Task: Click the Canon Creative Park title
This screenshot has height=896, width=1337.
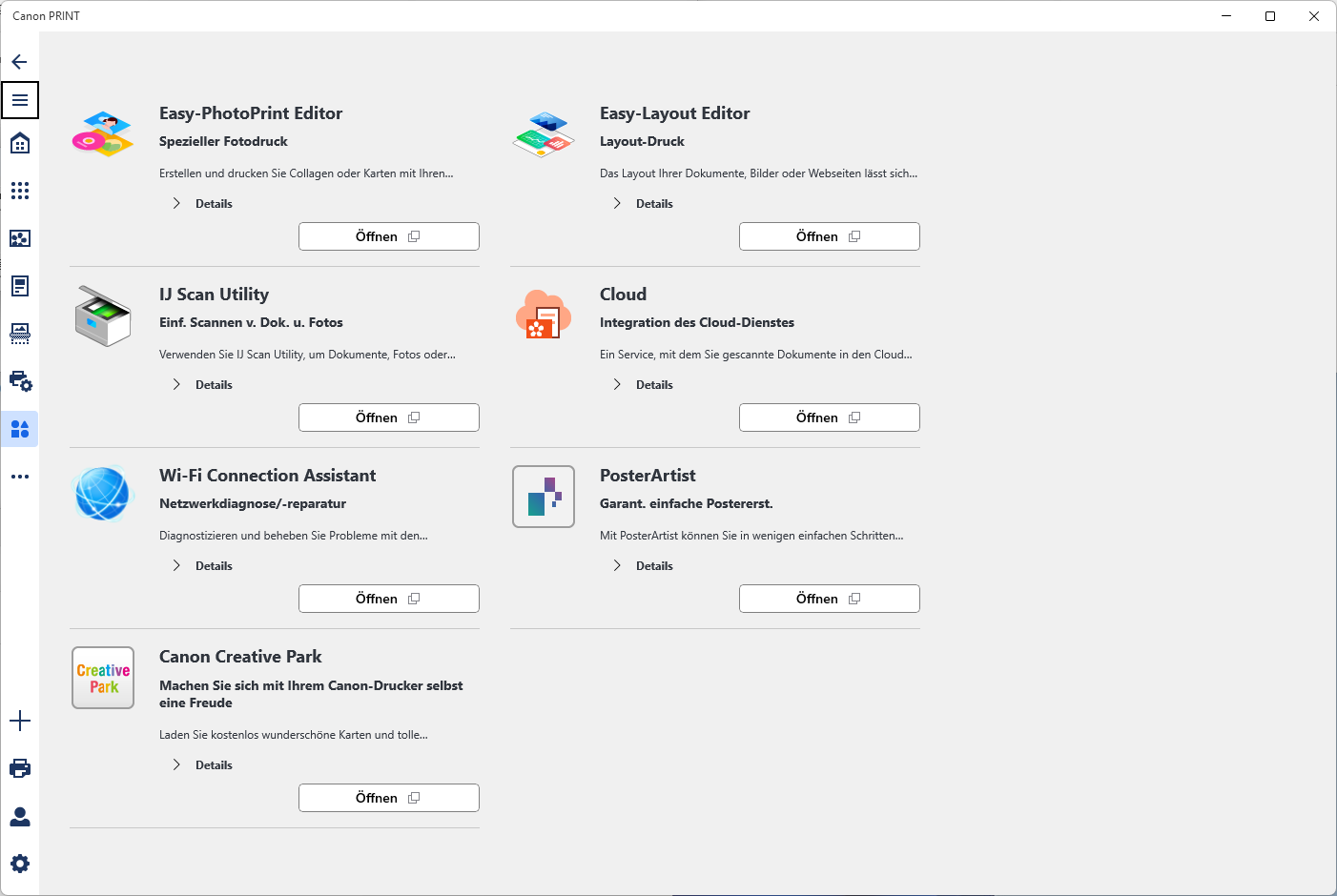Action: (241, 657)
